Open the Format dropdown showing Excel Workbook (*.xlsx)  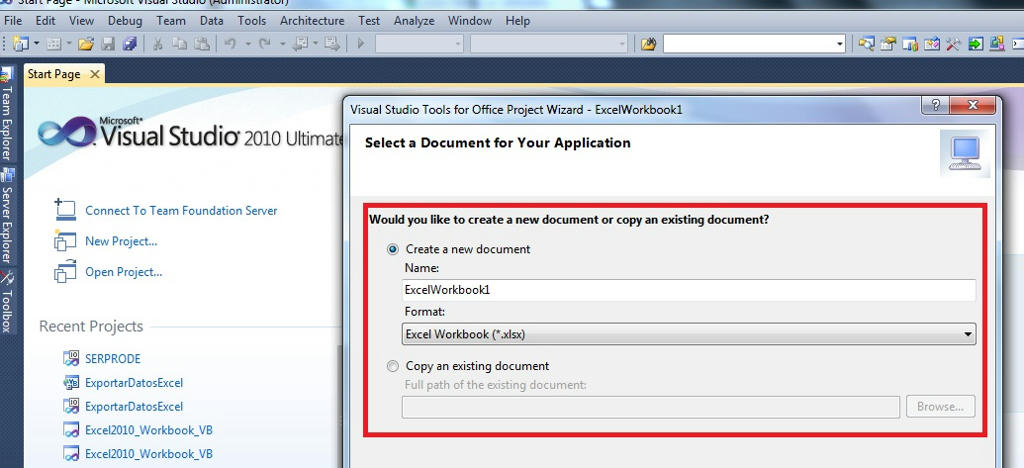tap(688, 334)
